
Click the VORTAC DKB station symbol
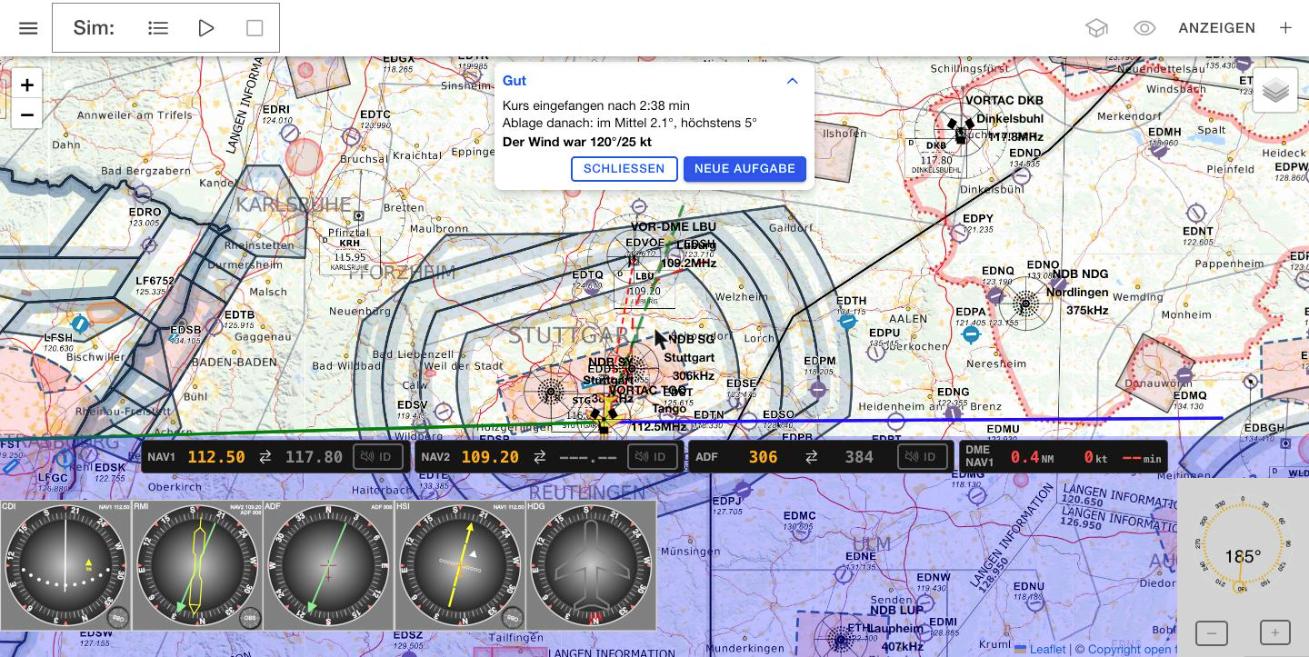pyautogui.click(x=960, y=130)
